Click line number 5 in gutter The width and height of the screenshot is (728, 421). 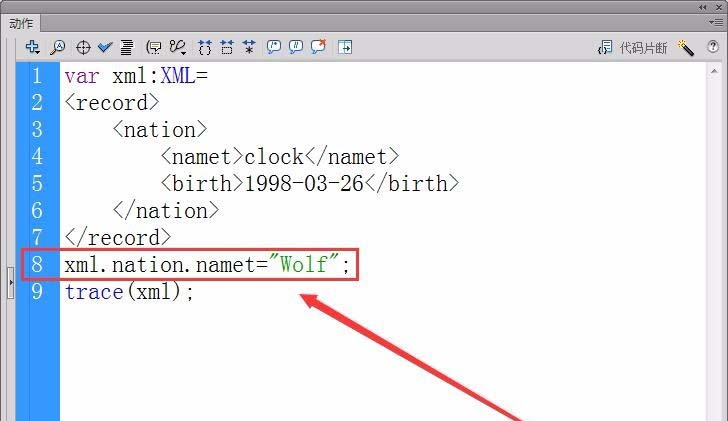coord(37,184)
